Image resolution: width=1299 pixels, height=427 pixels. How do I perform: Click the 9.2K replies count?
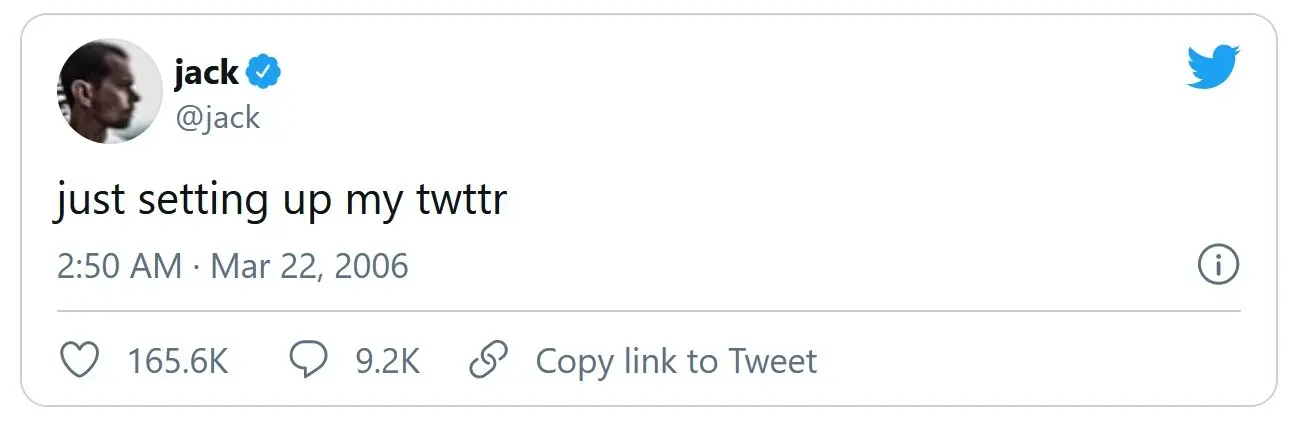coord(387,361)
